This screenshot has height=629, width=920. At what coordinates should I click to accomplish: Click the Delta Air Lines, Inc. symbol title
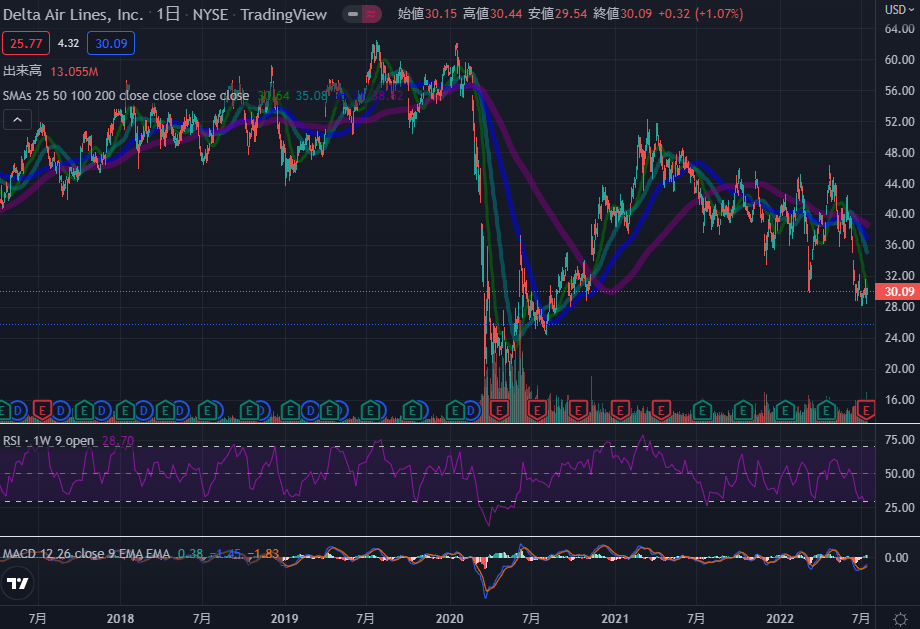click(73, 14)
